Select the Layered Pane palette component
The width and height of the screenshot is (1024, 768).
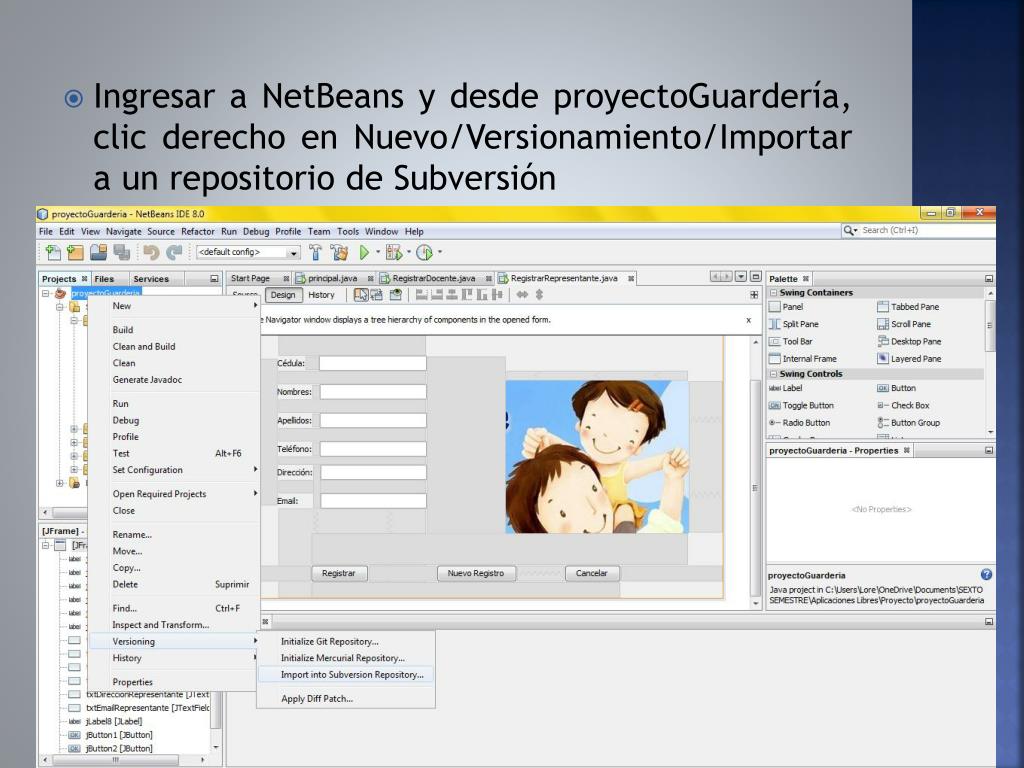(909, 359)
